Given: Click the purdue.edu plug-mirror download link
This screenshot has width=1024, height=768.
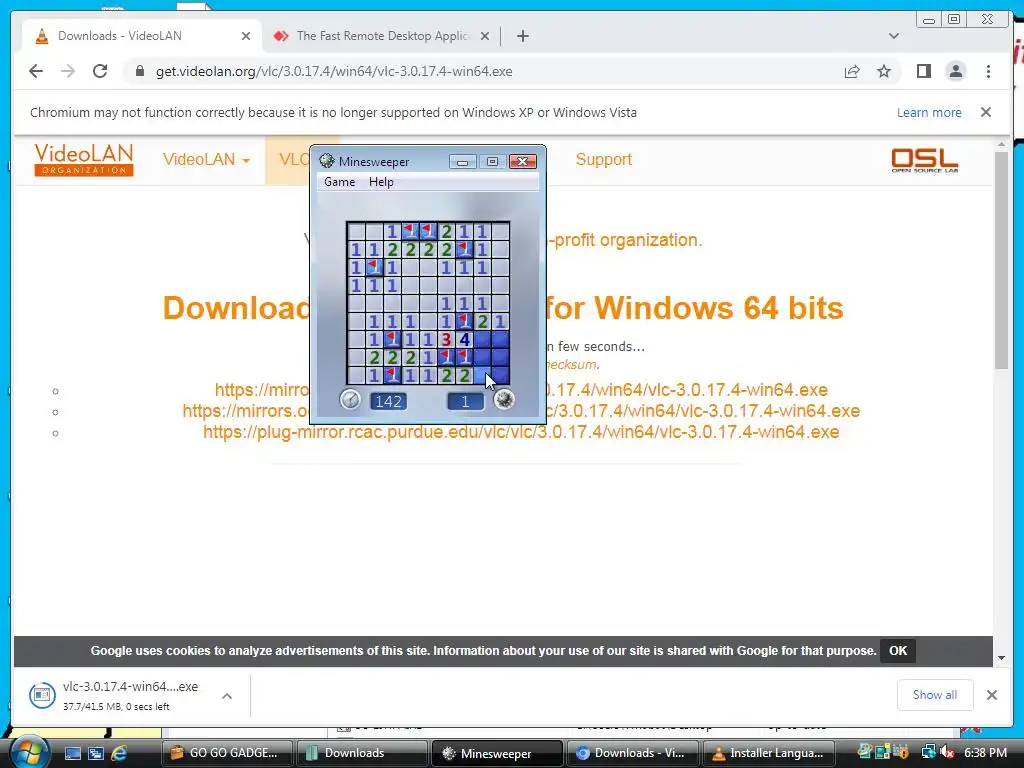Looking at the screenshot, I should coord(520,432).
